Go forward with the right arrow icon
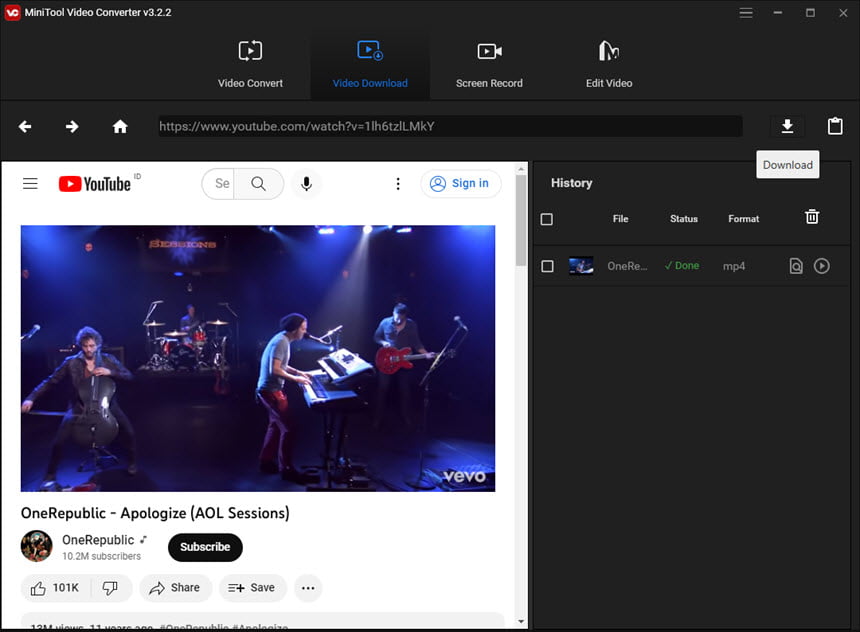The image size is (860, 632). coord(72,127)
